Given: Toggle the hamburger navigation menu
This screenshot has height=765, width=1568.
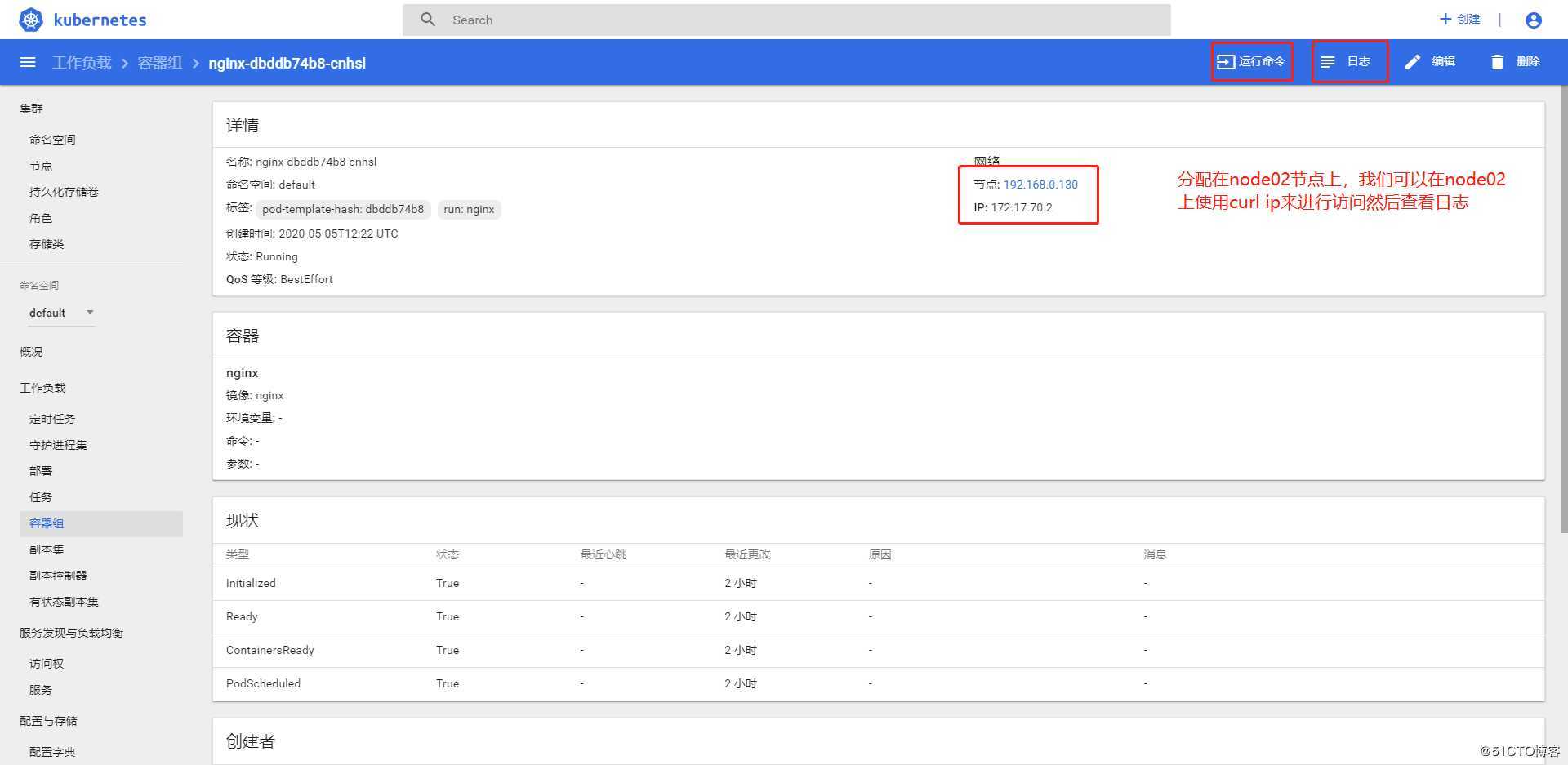Looking at the screenshot, I should [28, 62].
